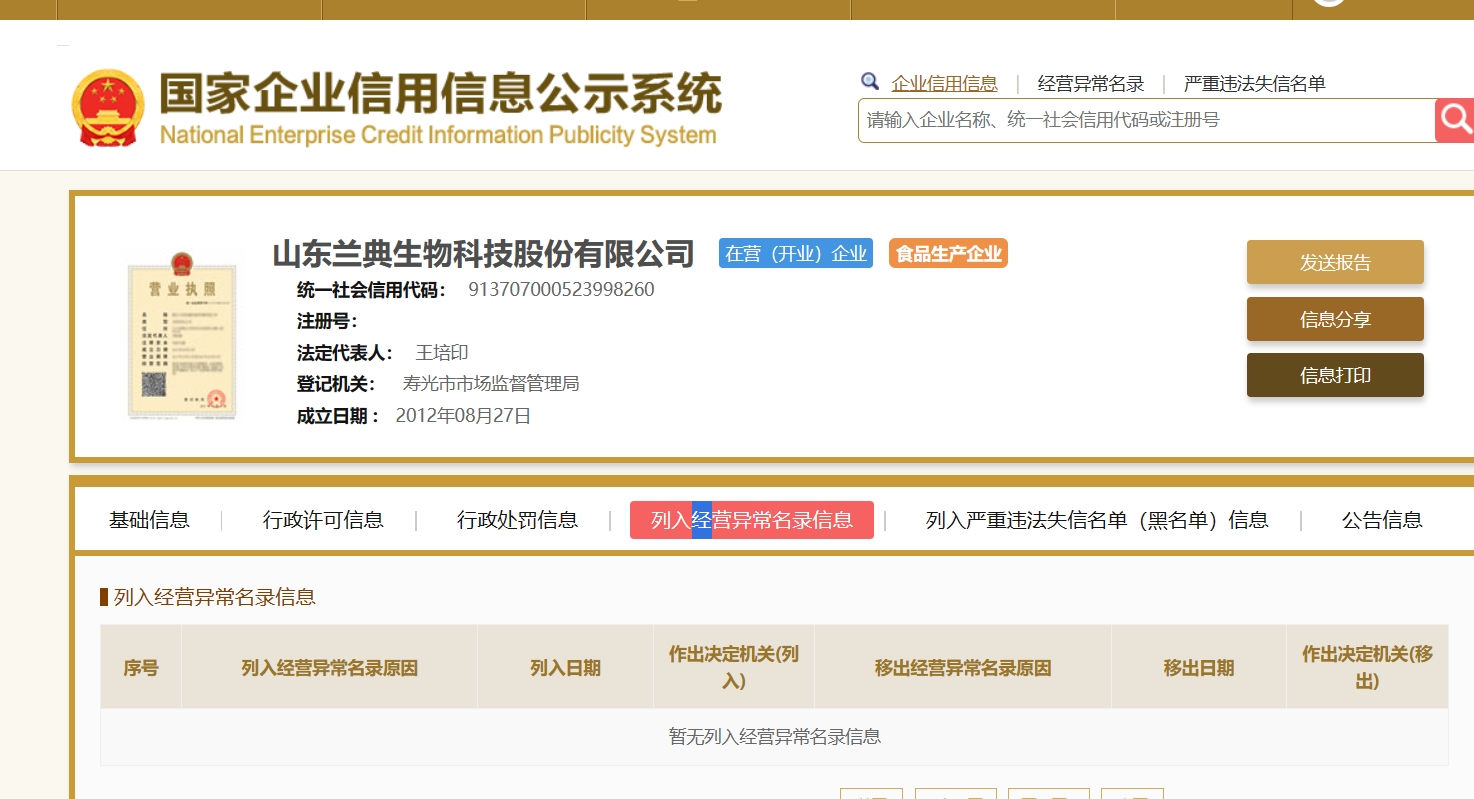This screenshot has height=799, width=1474.
Task: Click the 作出决定机关(列入) column header
Action: coord(734,668)
